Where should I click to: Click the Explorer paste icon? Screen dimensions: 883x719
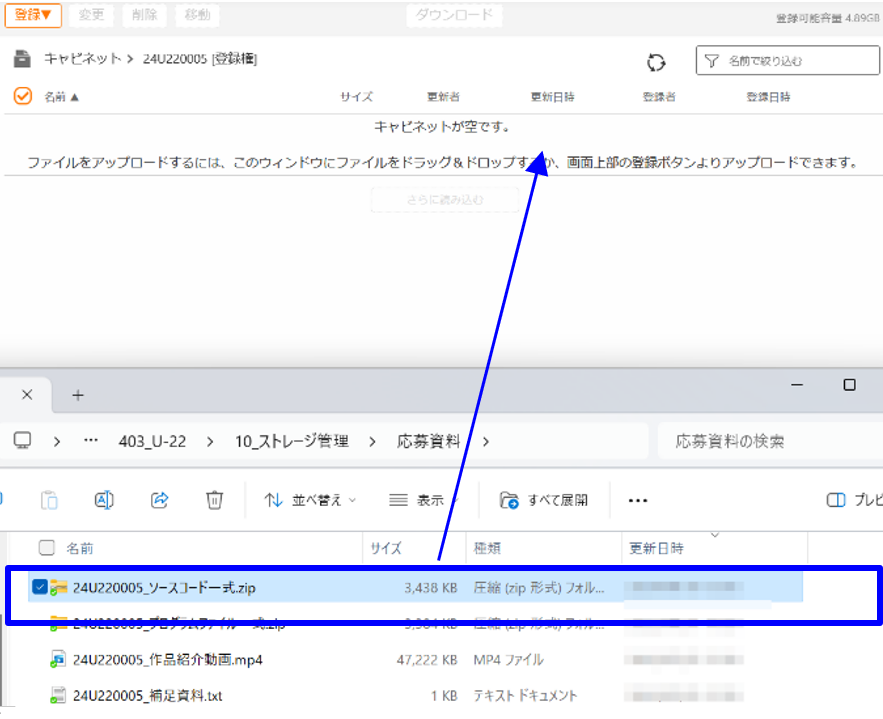[x=49, y=500]
